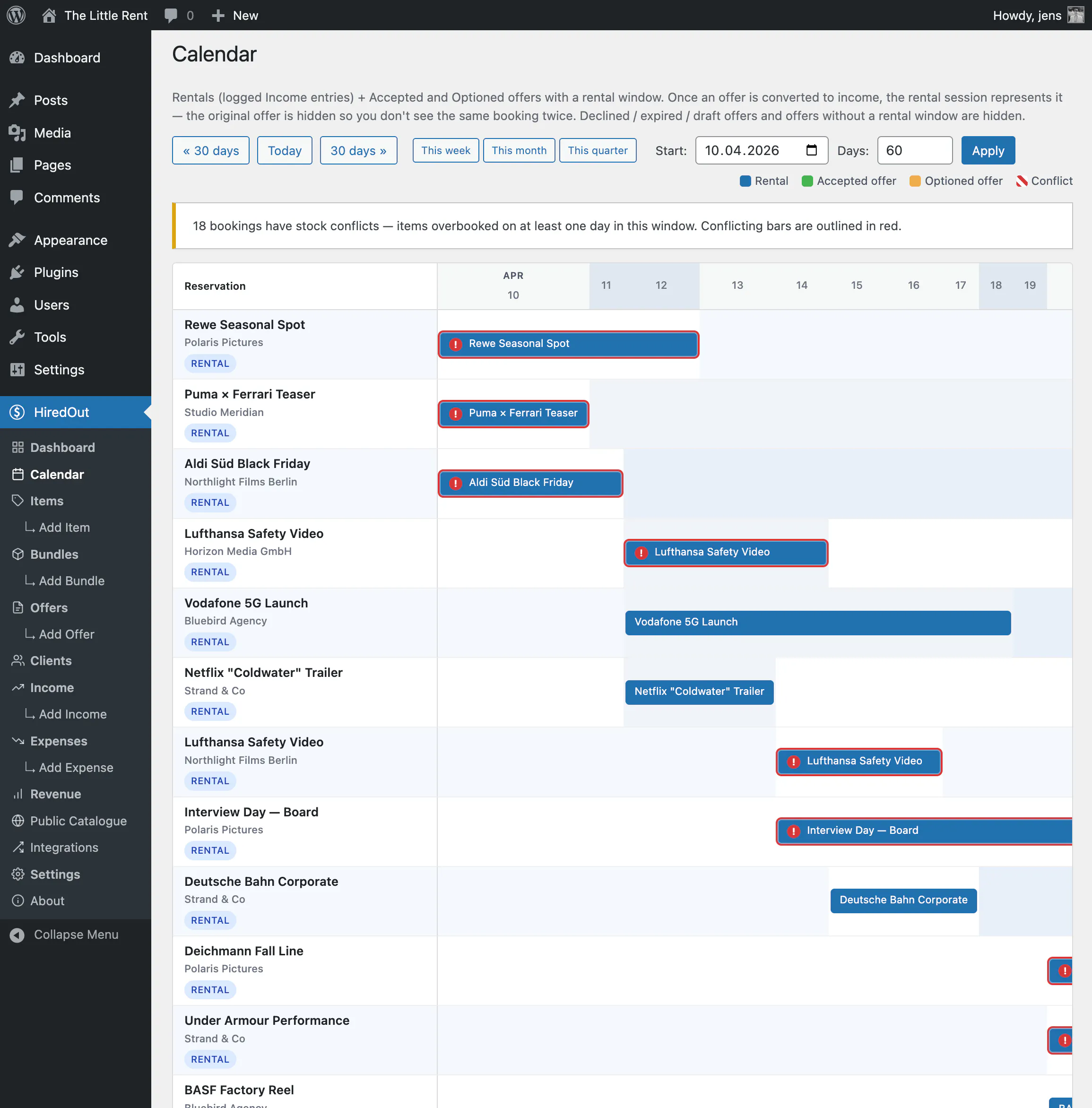Open the Revenue menu item
Image resolution: width=1092 pixels, height=1108 pixels.
click(x=56, y=794)
